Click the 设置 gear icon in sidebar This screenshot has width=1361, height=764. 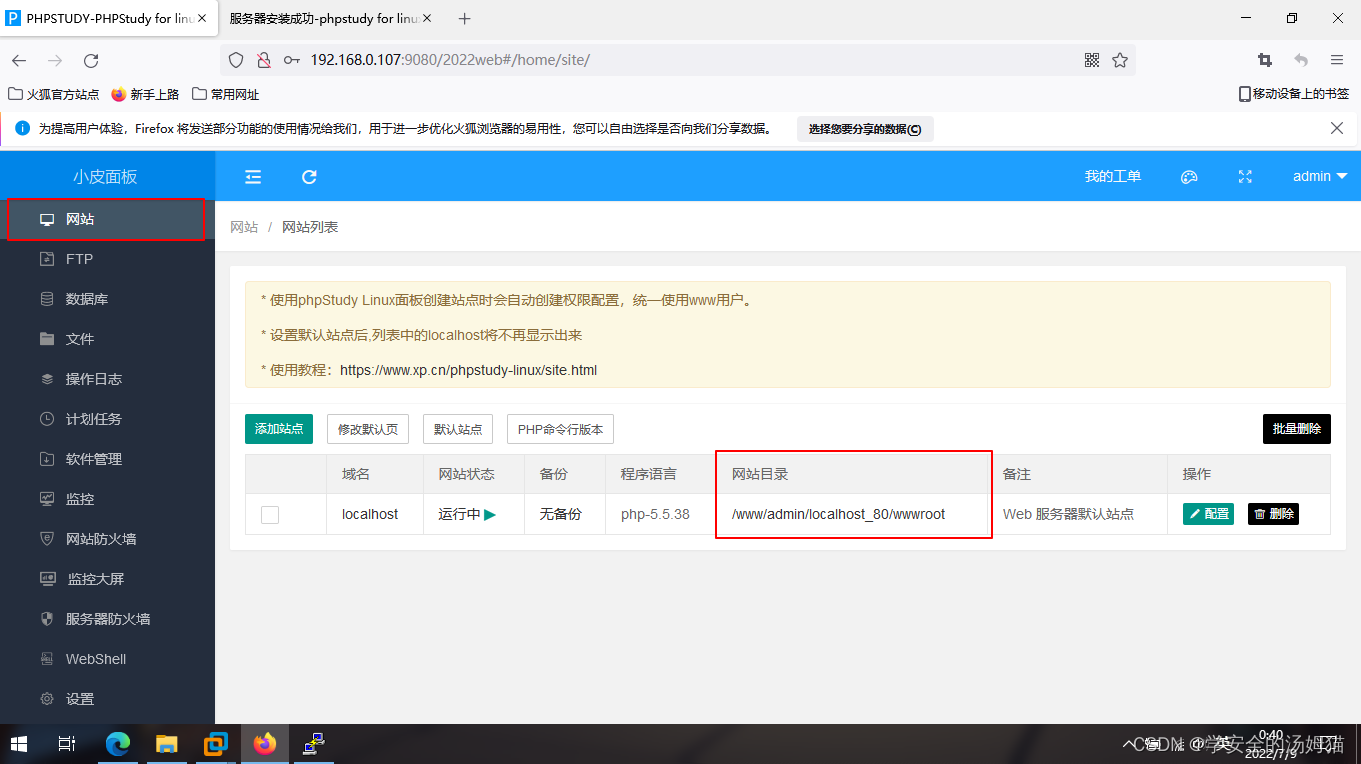tap(46, 699)
